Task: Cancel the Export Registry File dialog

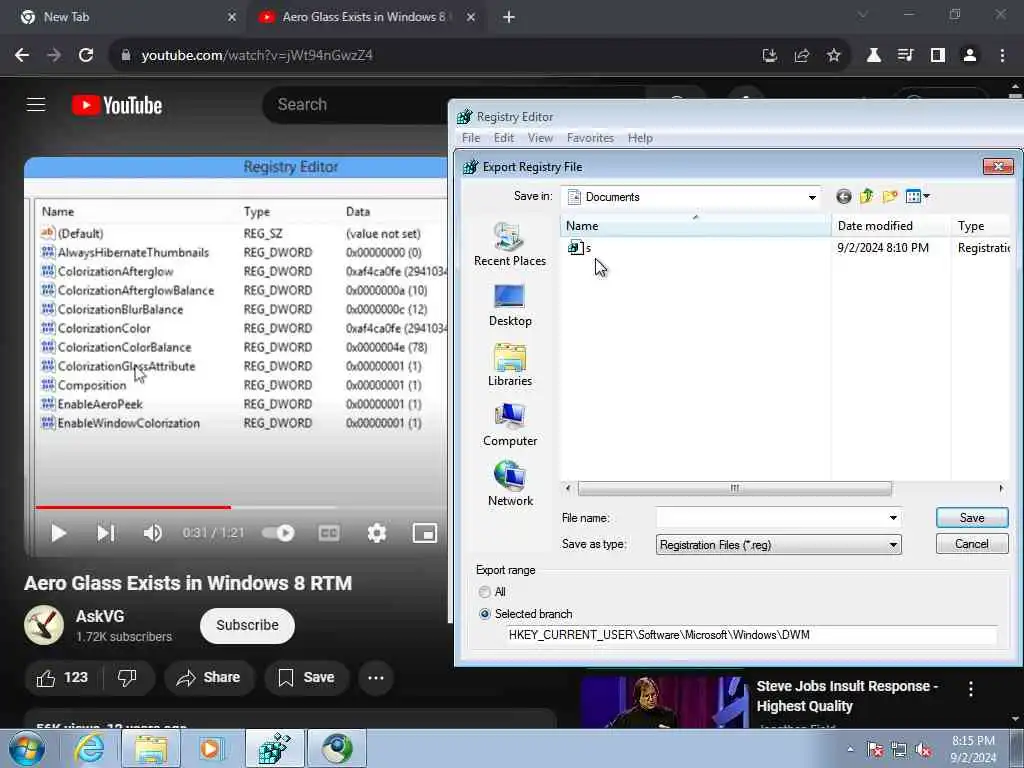Action: 972,544
